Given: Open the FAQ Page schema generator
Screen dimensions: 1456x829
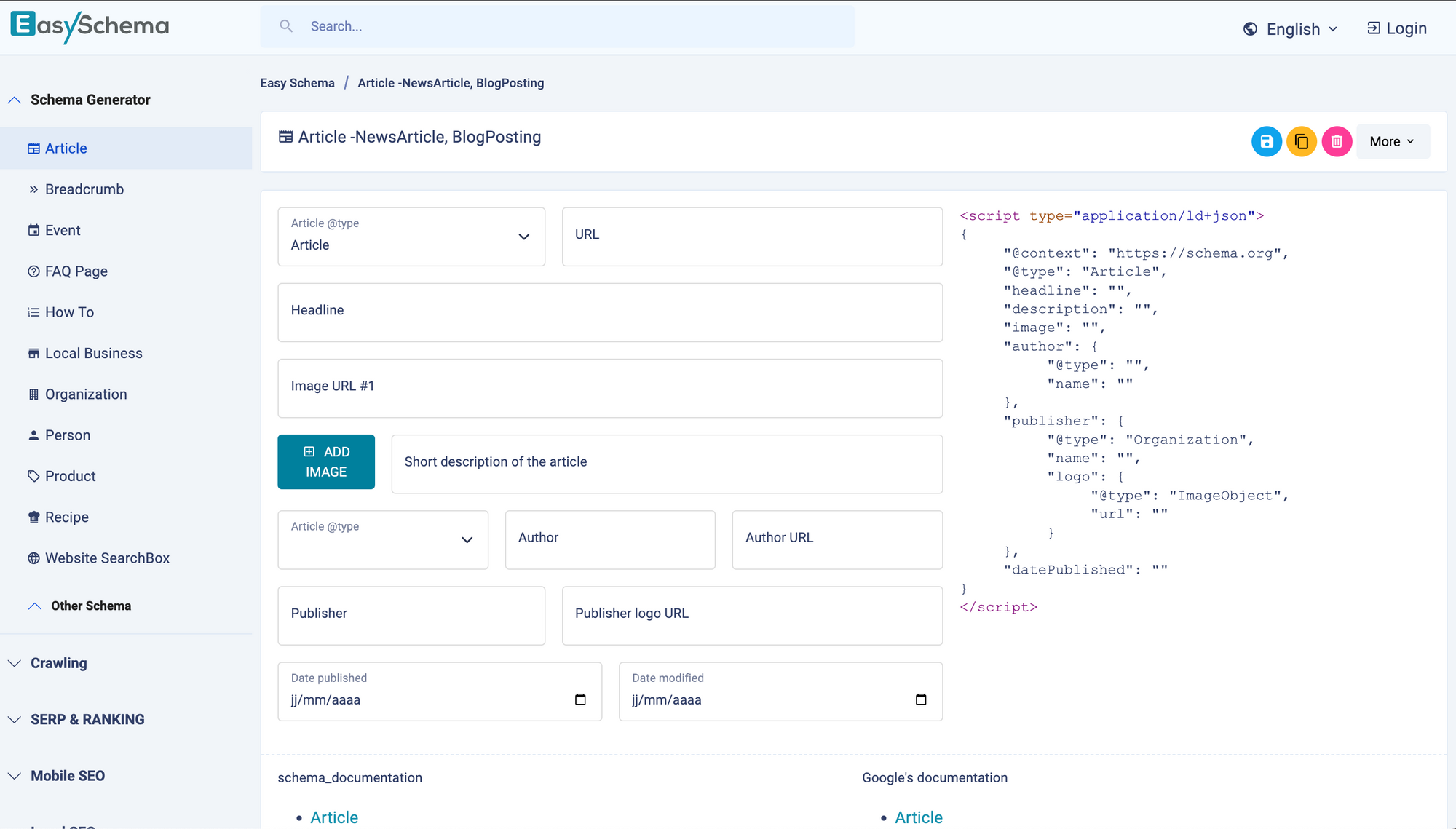Looking at the screenshot, I should [76, 271].
